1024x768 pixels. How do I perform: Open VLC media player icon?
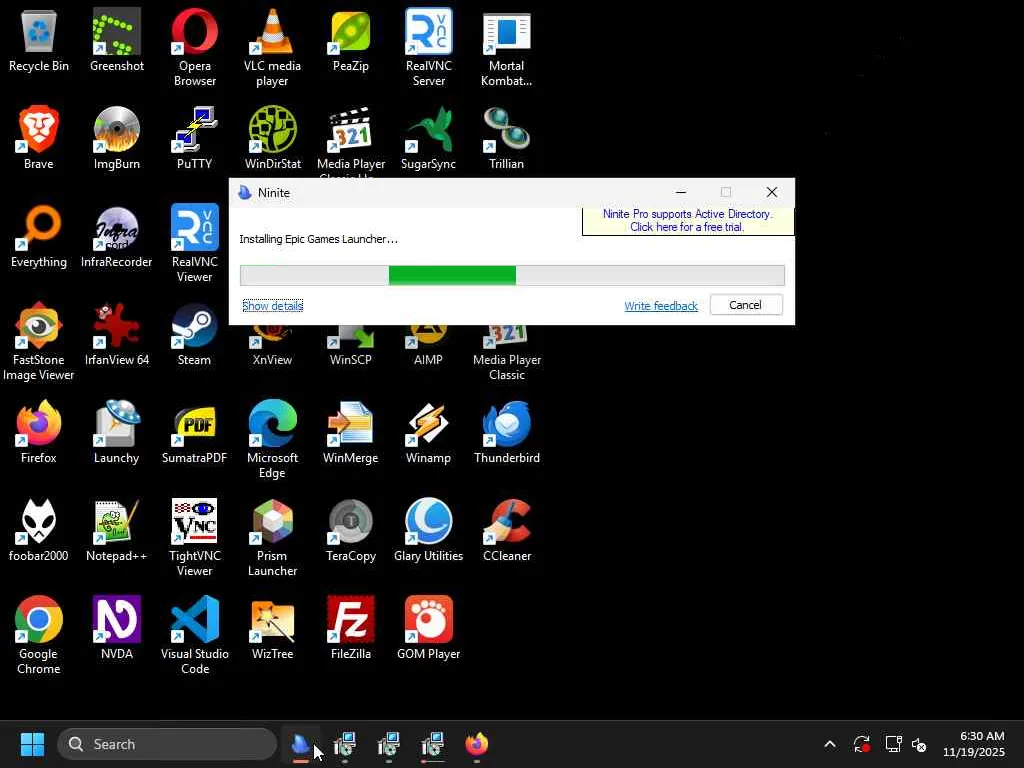tap(272, 47)
